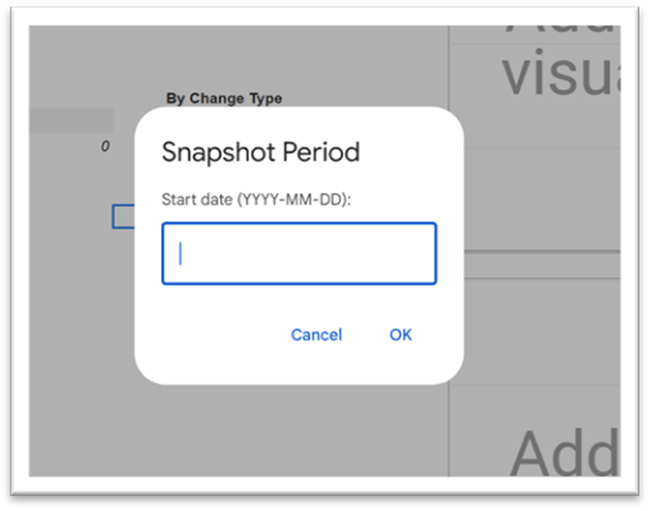Click the gray bar above the 0 label
The height and width of the screenshot is (511, 652).
click(x=70, y=121)
